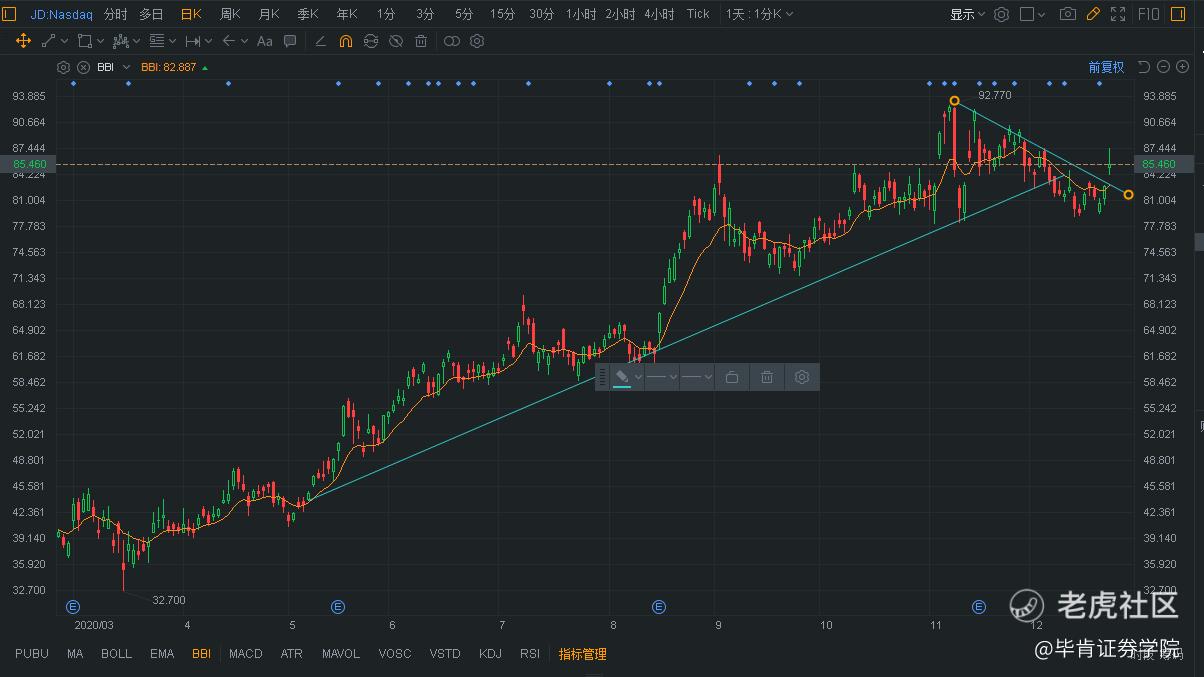
Task: Open 指标管理 indicator management
Action: 582,654
